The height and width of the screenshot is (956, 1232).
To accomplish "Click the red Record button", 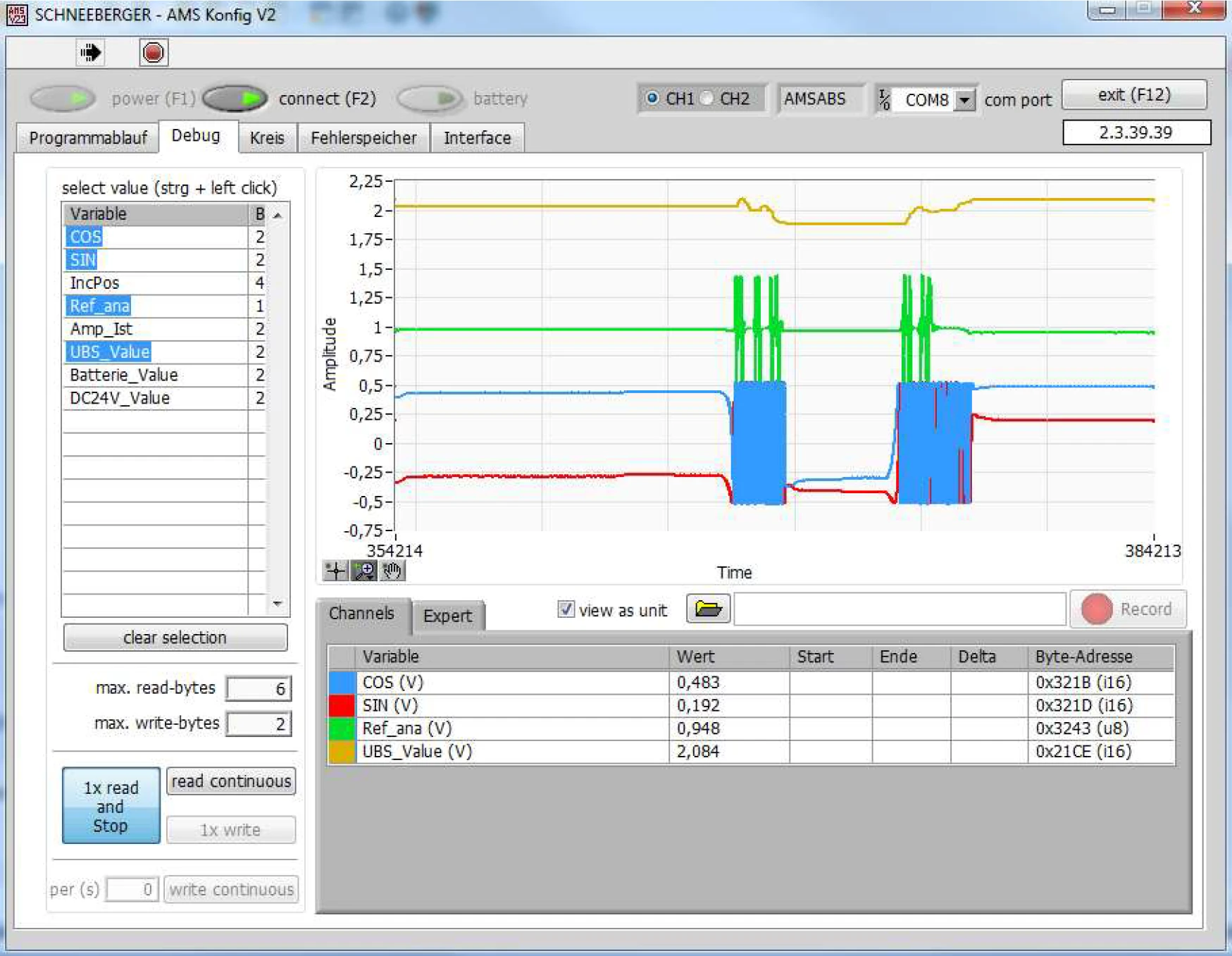I will click(x=1127, y=609).
